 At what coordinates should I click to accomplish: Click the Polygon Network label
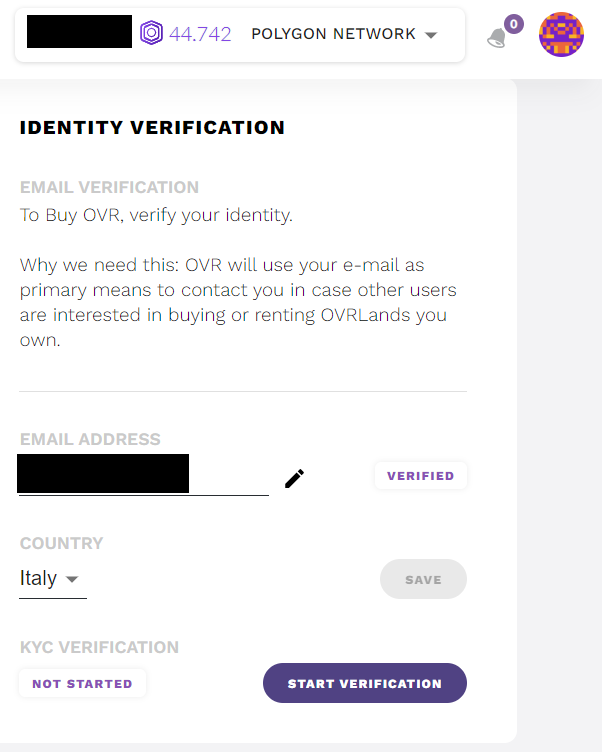(x=333, y=34)
